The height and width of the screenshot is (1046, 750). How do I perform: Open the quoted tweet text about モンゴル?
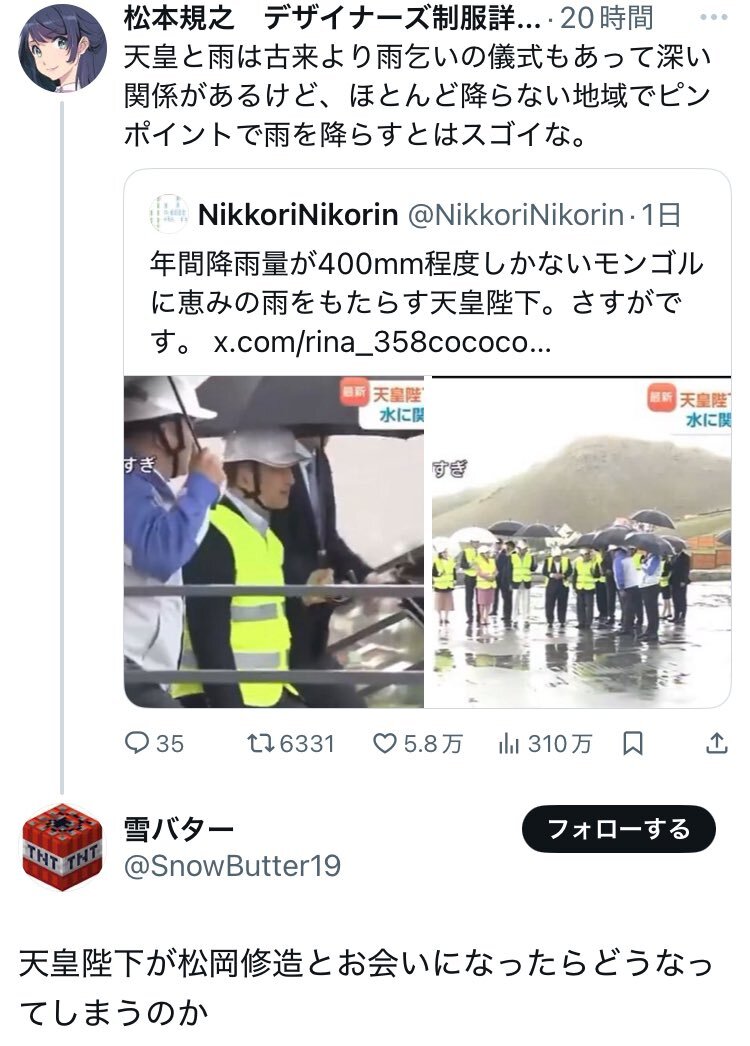pyautogui.click(x=426, y=303)
